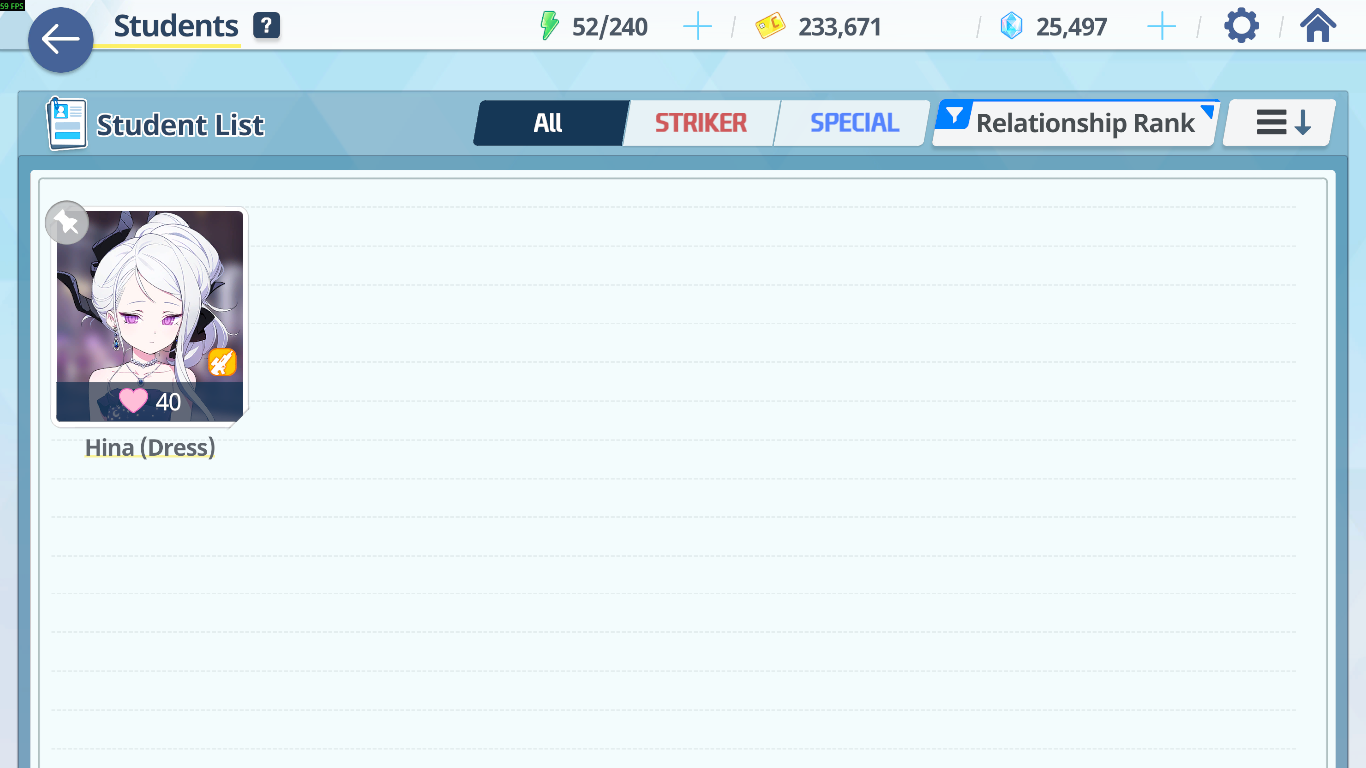Open the Students help question mark
Viewport: 1366px width, 768px height.
click(266, 26)
